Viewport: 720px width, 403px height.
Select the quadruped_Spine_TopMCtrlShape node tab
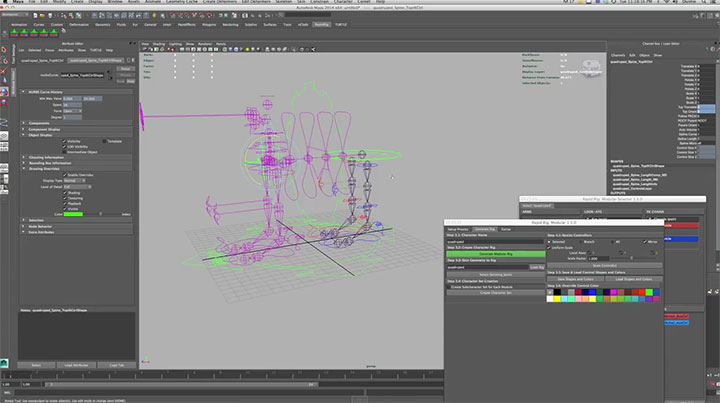[x=96, y=60]
